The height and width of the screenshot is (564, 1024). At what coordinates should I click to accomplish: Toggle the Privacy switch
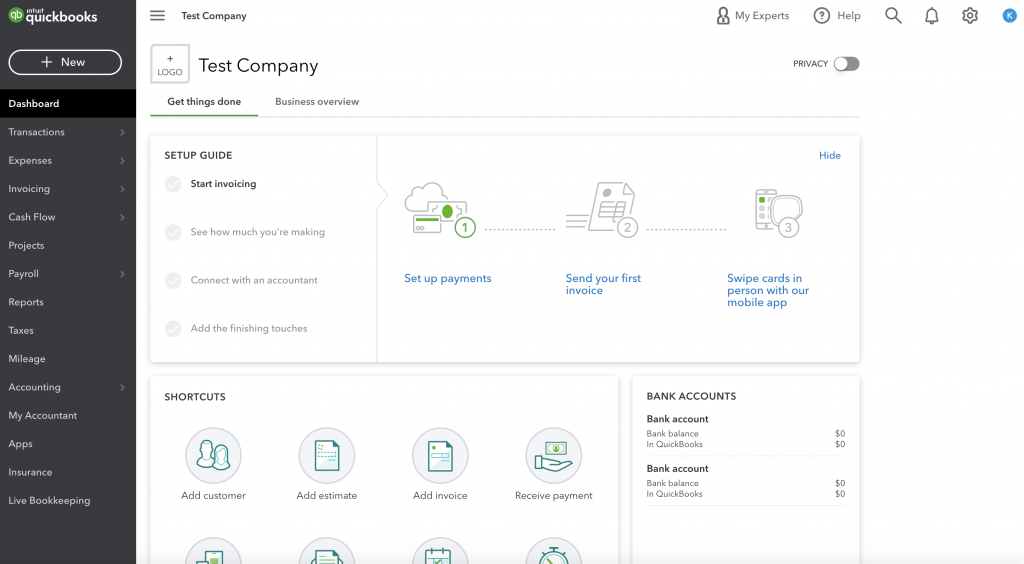[846, 64]
